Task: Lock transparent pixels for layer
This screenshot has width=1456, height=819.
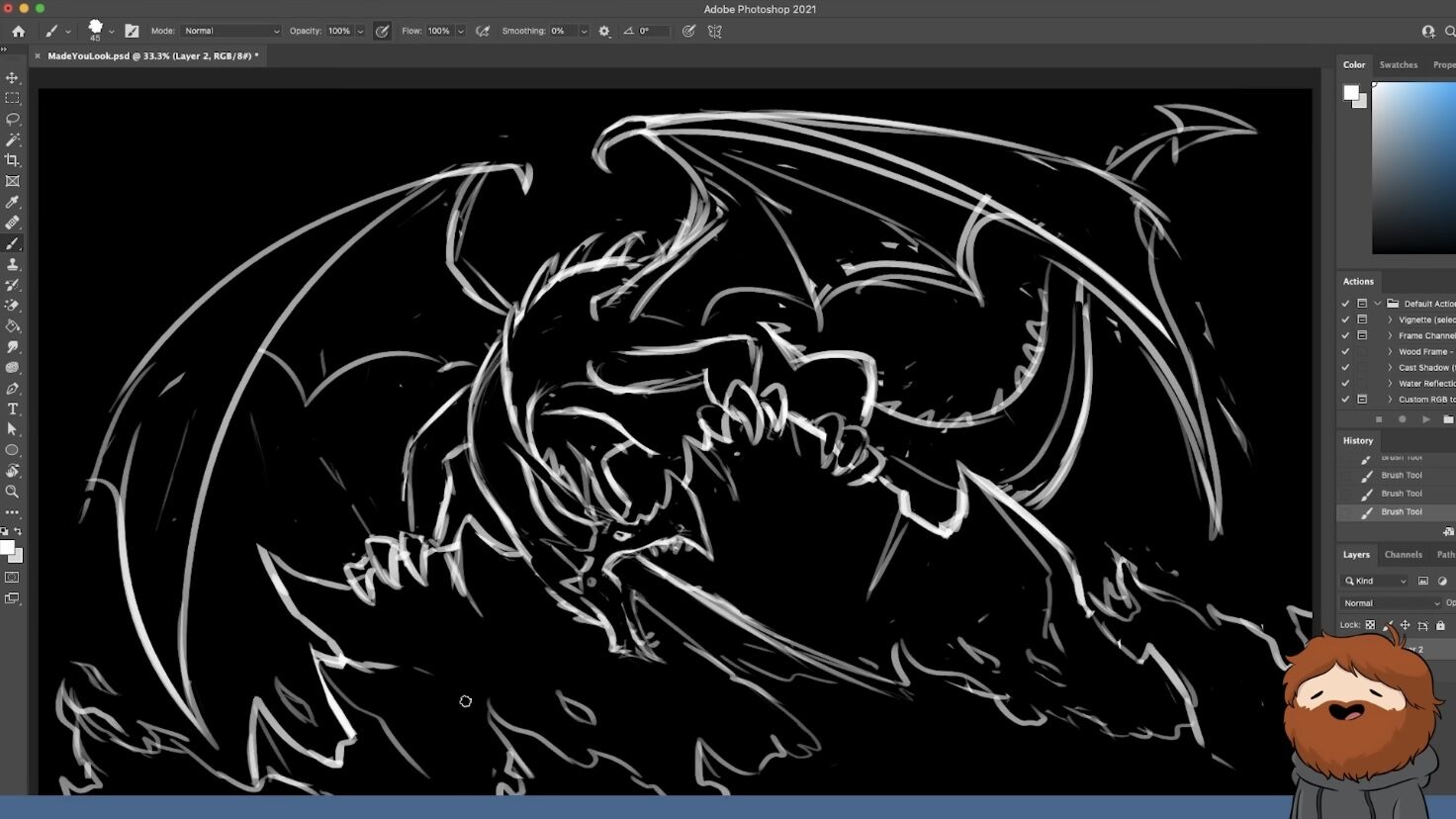Action: [1370, 625]
